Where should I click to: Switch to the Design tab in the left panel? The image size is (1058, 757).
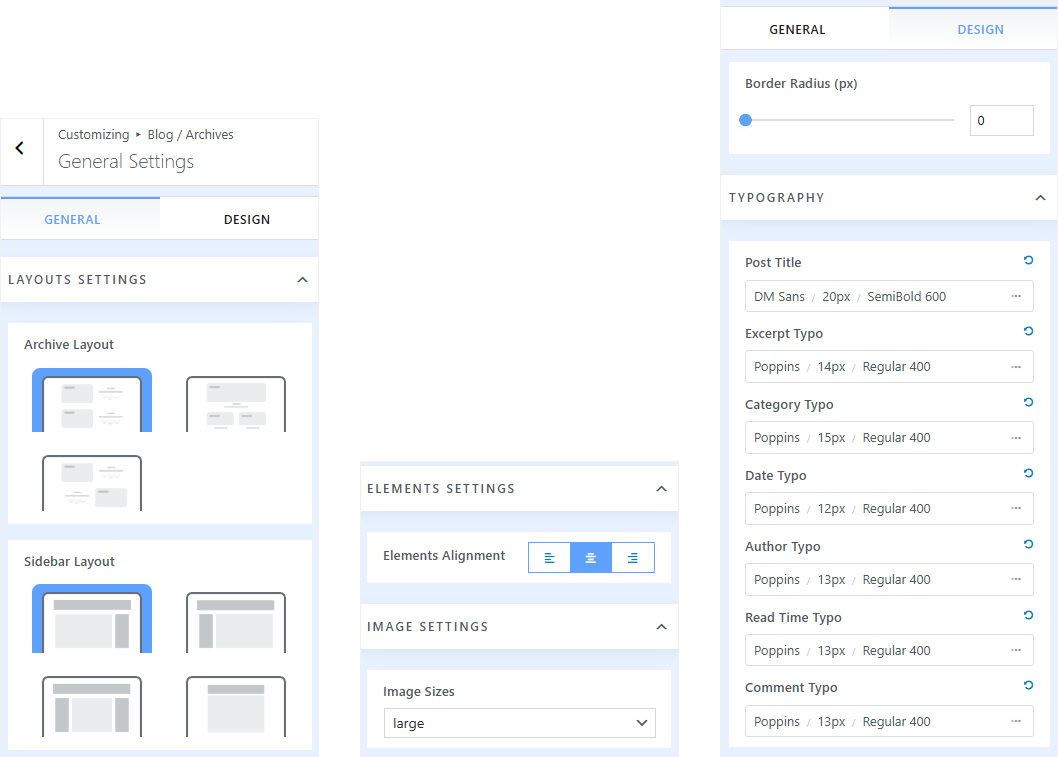click(246, 219)
